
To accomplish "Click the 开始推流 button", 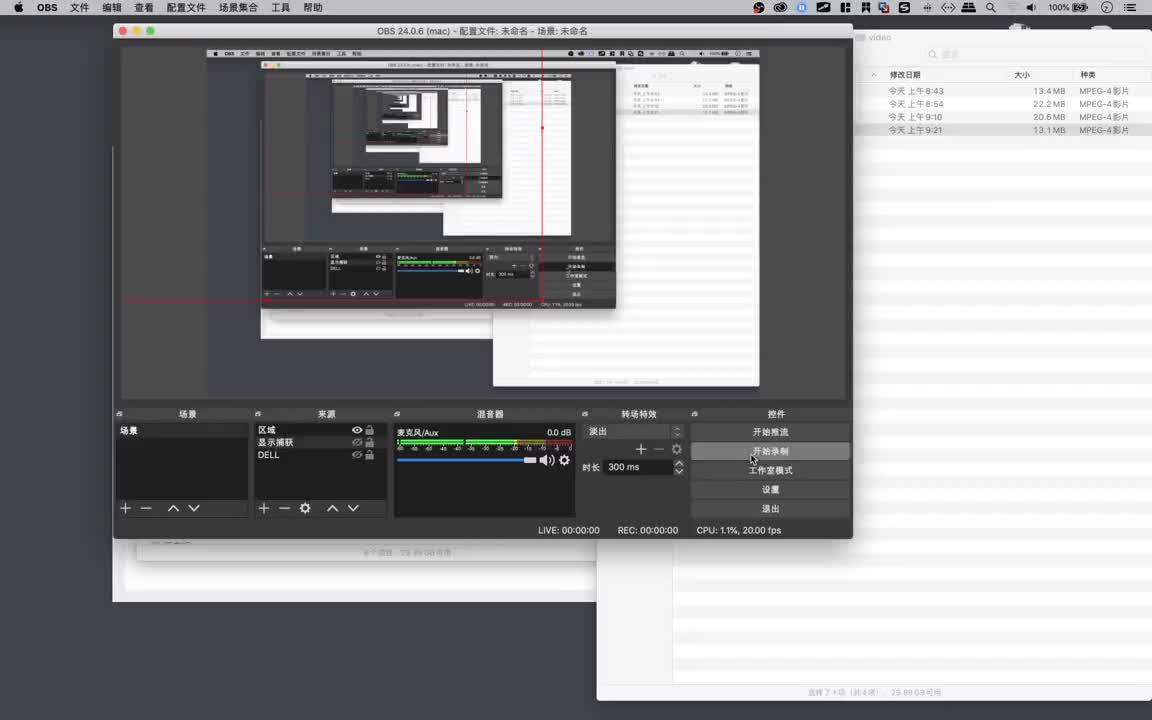I will 770,432.
